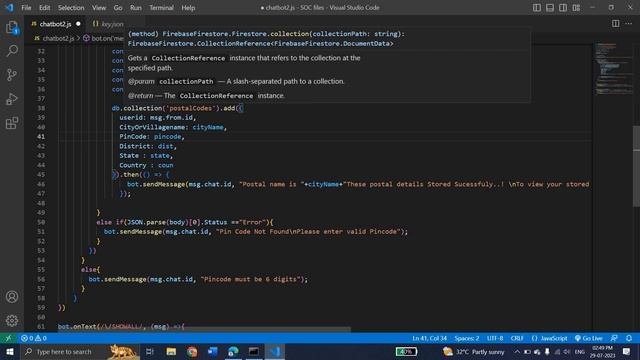Click the VS Code logo in title bar
640x360 pixels.
pyautogui.click(x=9, y=7)
